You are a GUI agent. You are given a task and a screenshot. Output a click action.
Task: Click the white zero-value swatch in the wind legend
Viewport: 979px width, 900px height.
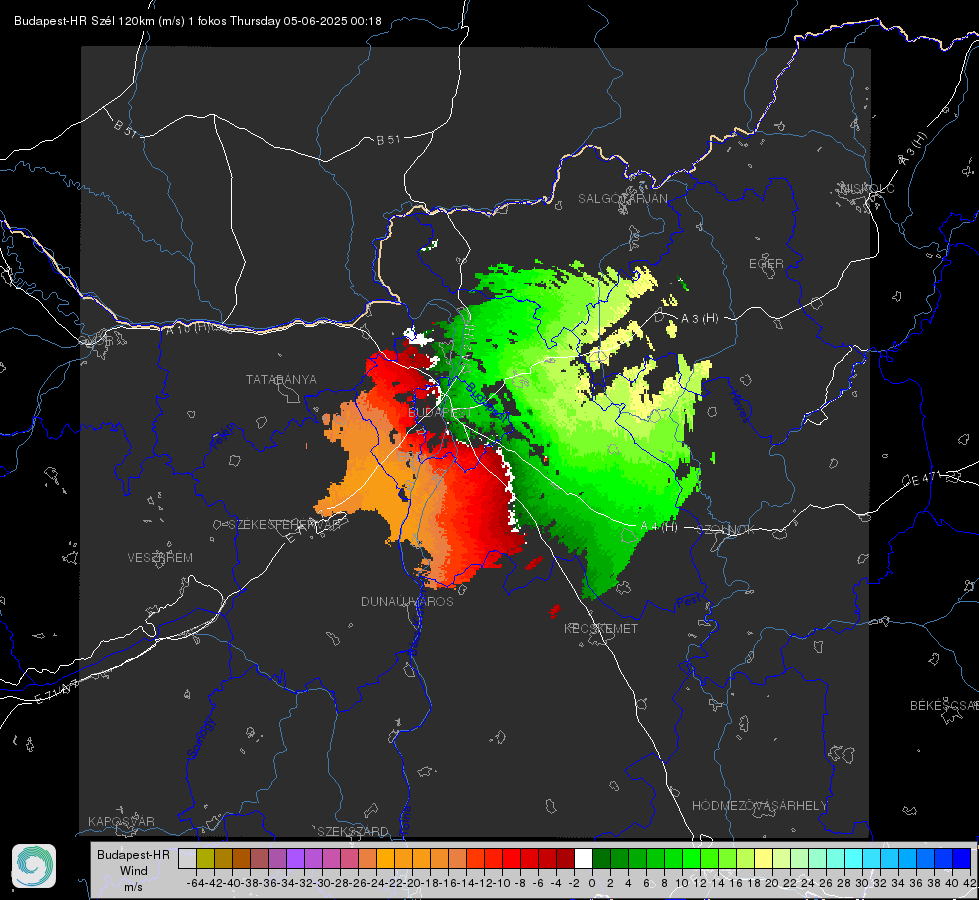click(x=583, y=858)
